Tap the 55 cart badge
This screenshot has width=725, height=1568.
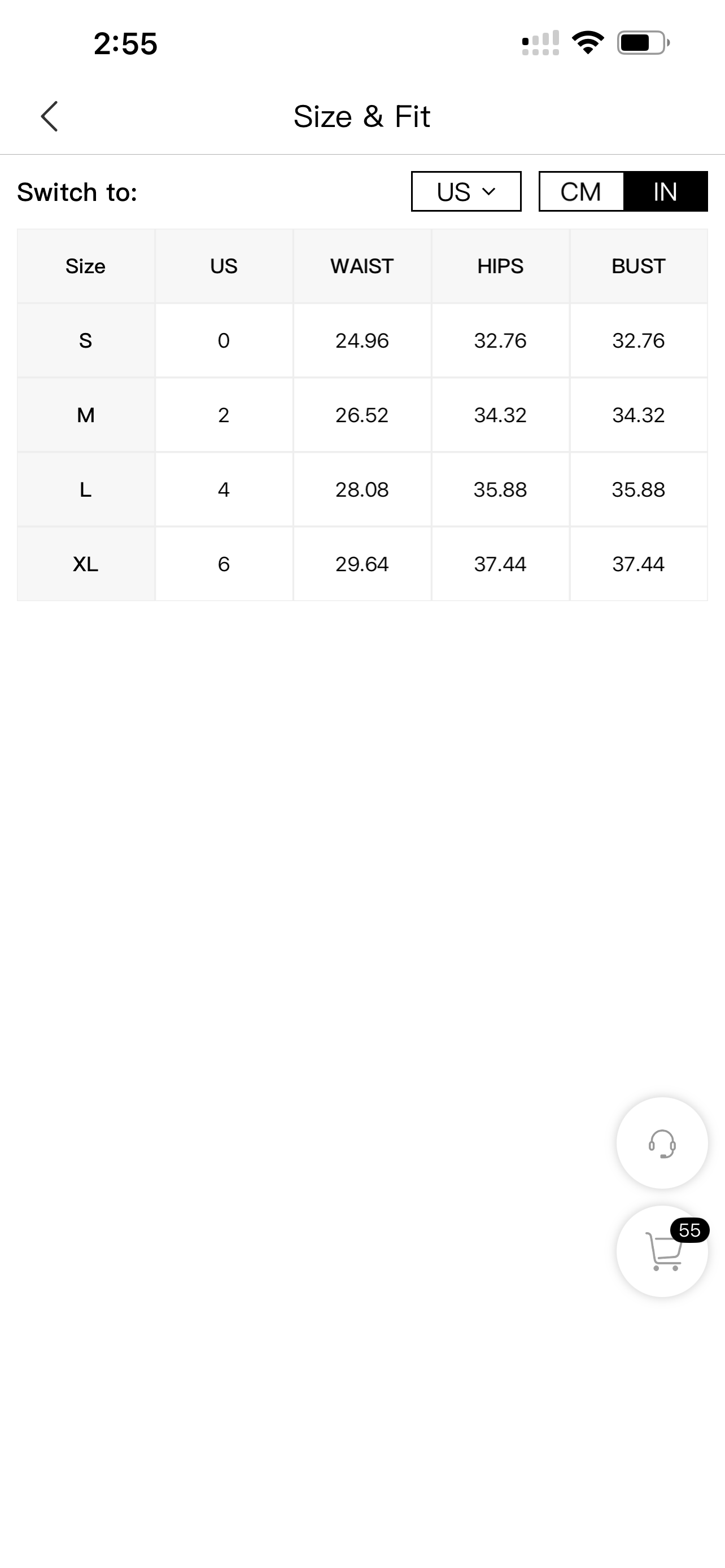689,1230
